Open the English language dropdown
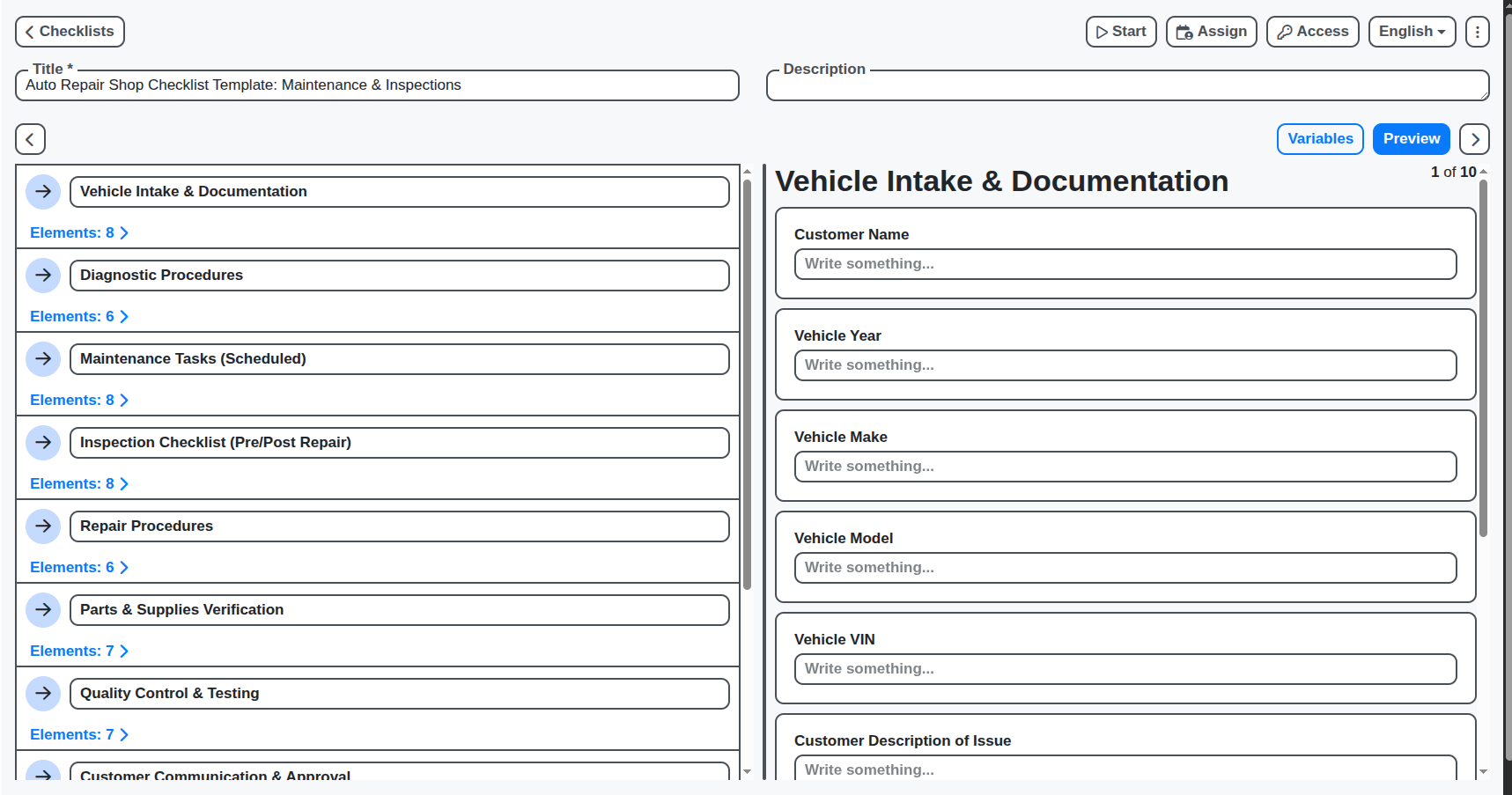1512x795 pixels. [1412, 32]
